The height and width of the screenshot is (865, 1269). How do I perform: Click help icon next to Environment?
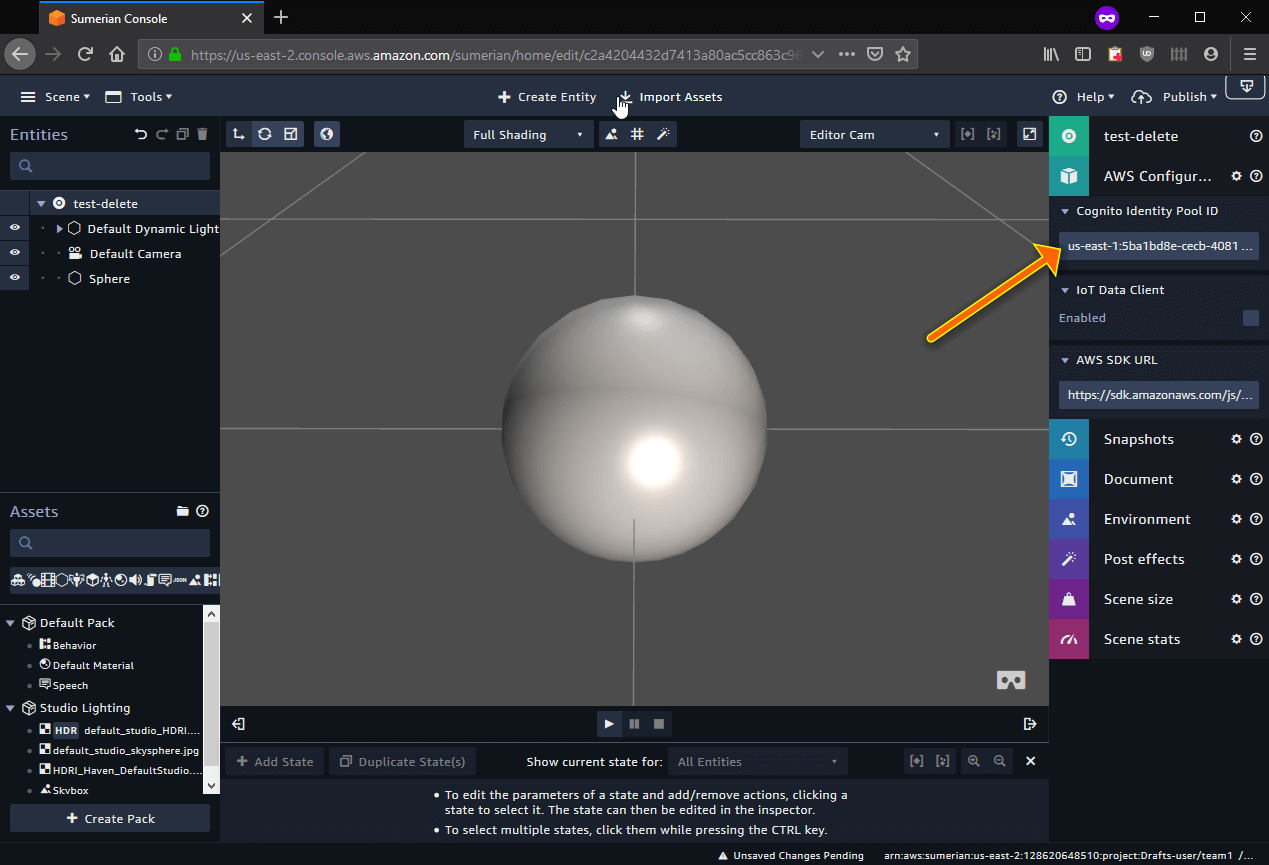pos(1256,519)
